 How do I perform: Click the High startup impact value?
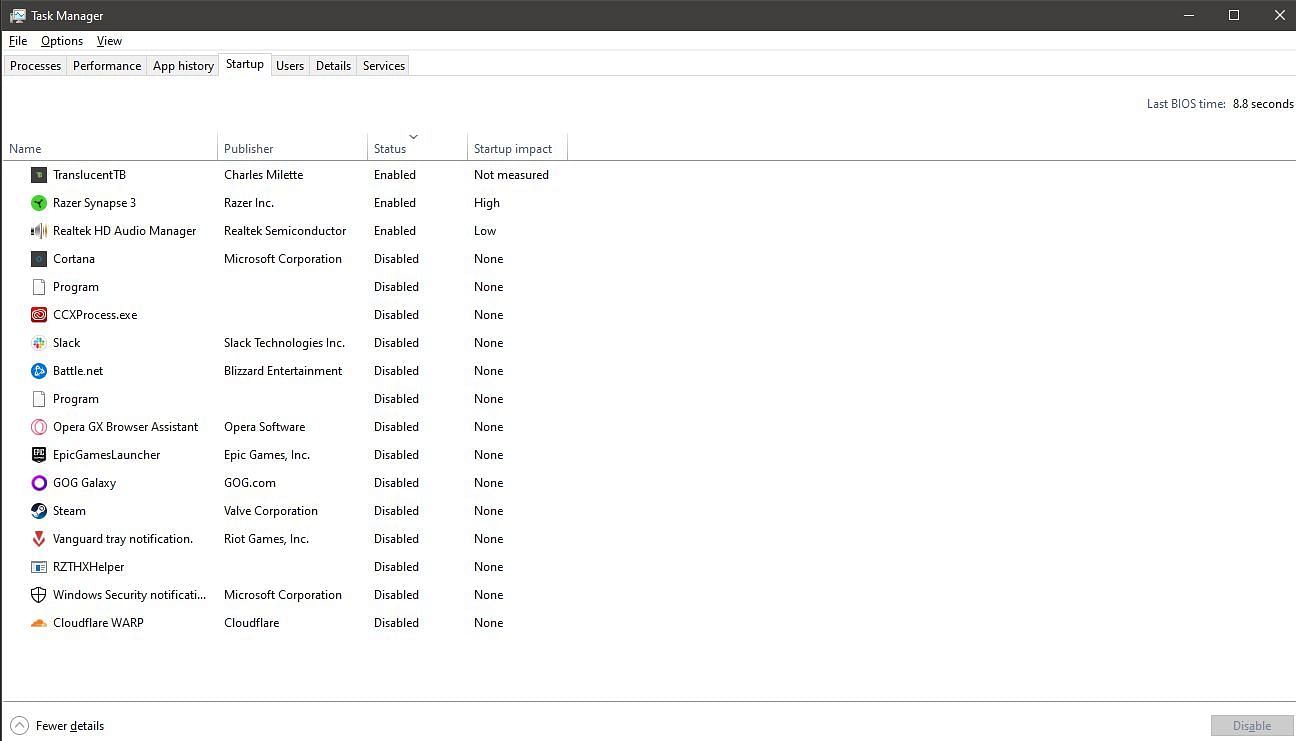coord(487,203)
